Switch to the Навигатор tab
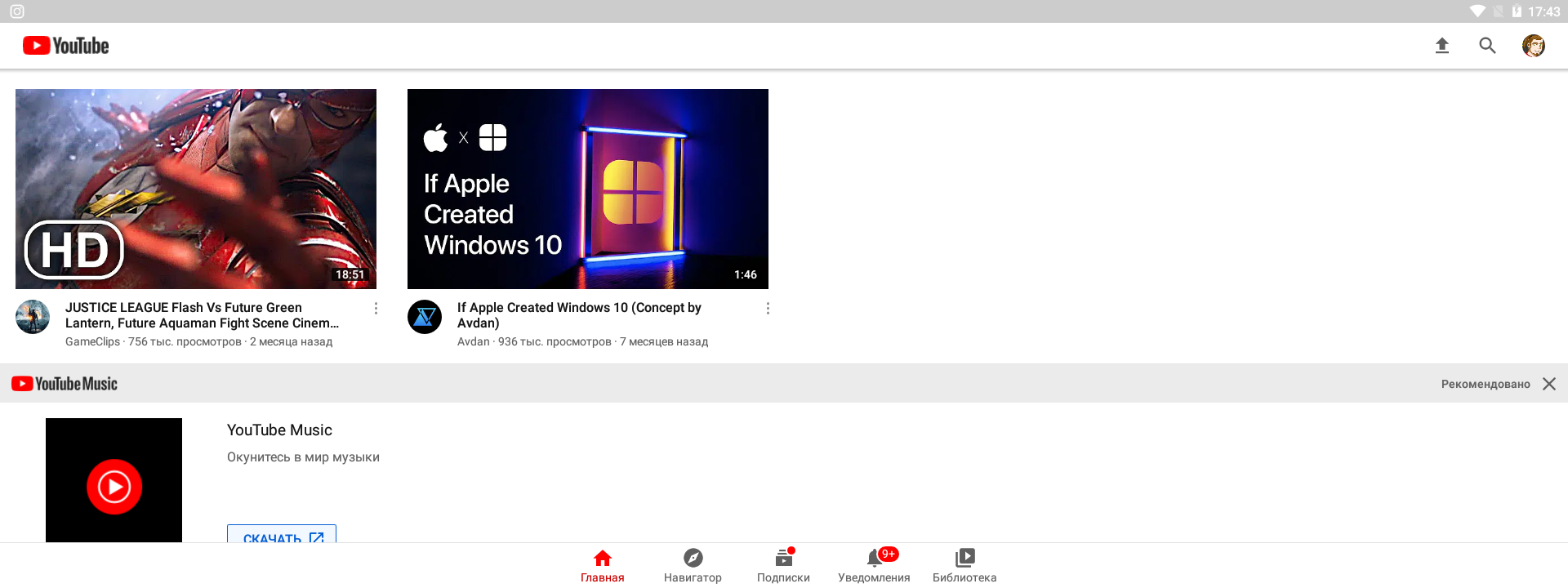1568x588 pixels. coord(693,566)
